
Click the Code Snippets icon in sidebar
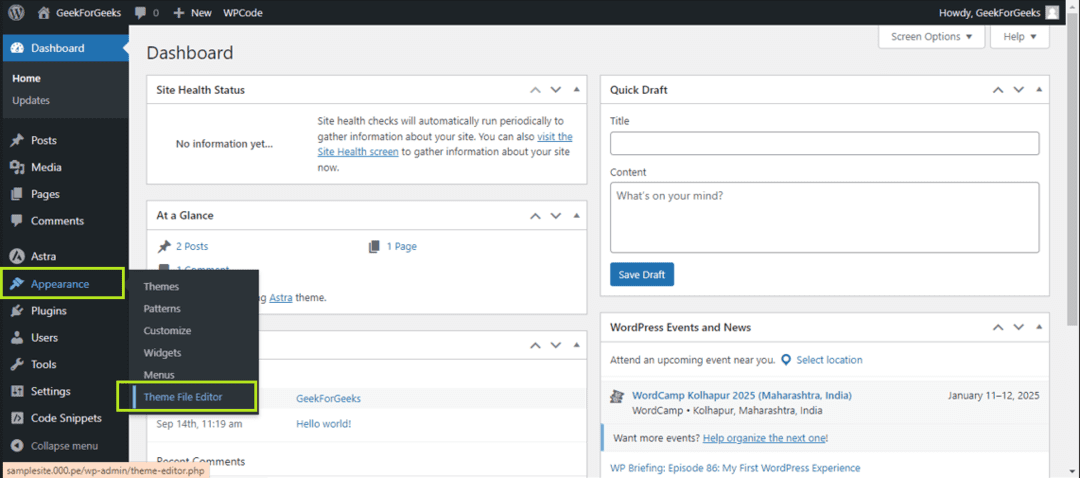point(17,418)
